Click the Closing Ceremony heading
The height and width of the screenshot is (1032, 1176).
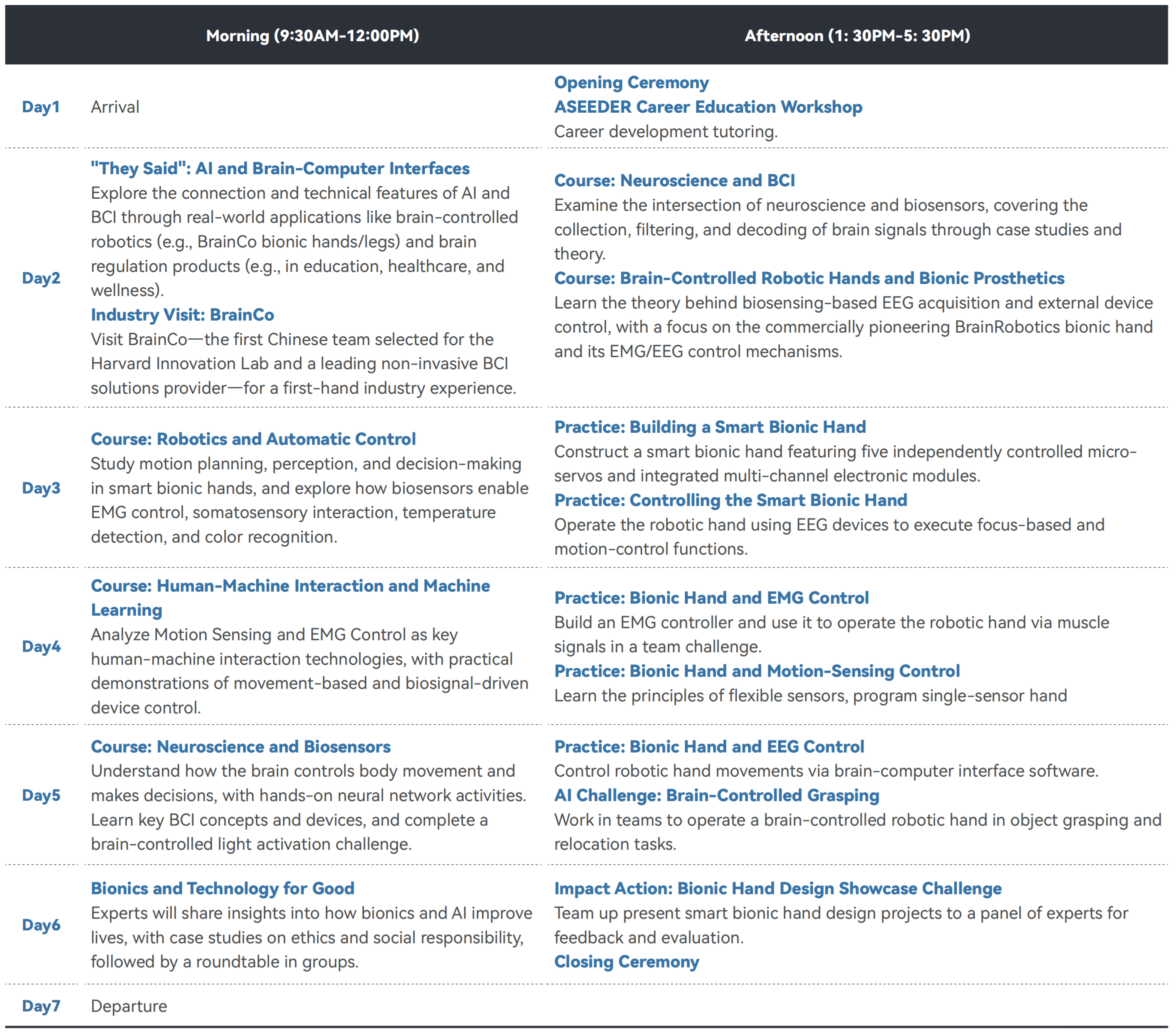click(626, 962)
